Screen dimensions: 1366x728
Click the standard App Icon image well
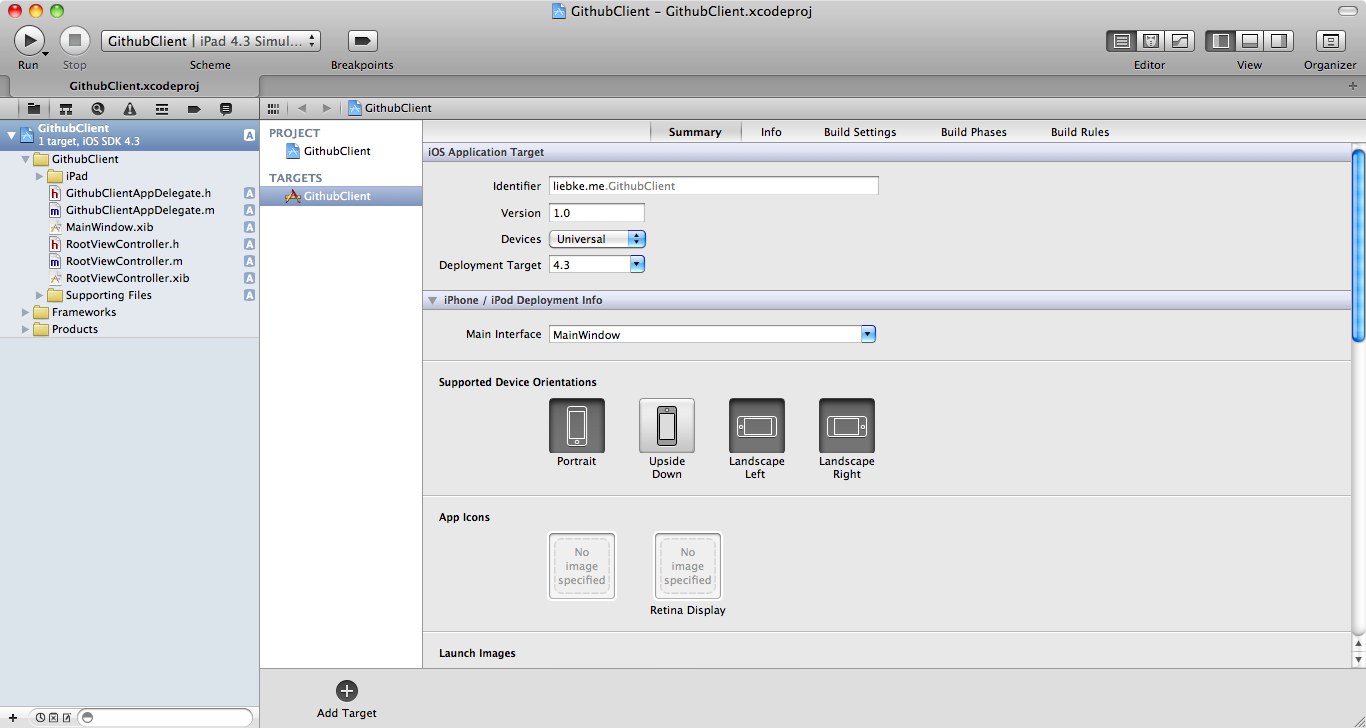pyautogui.click(x=582, y=566)
